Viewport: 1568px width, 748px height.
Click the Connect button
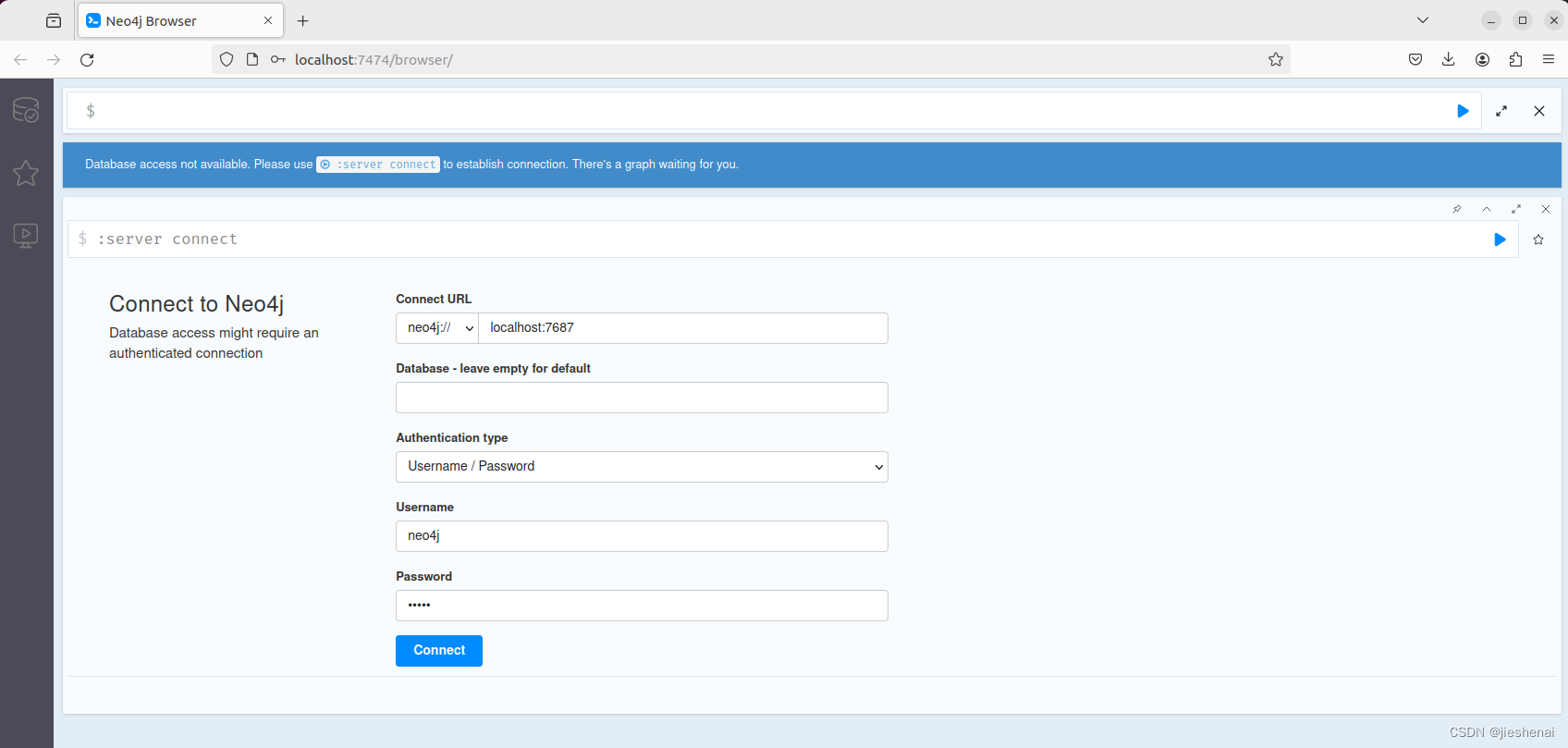point(439,651)
